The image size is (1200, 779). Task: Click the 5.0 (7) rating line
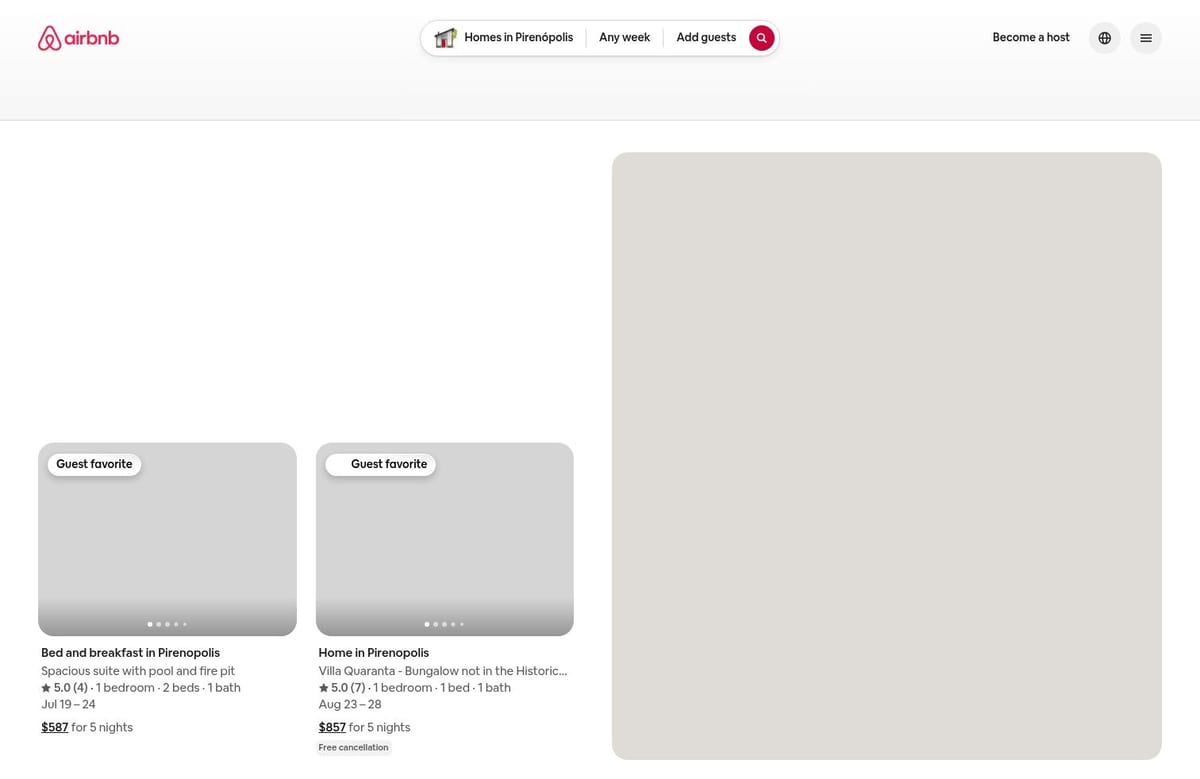click(415, 688)
